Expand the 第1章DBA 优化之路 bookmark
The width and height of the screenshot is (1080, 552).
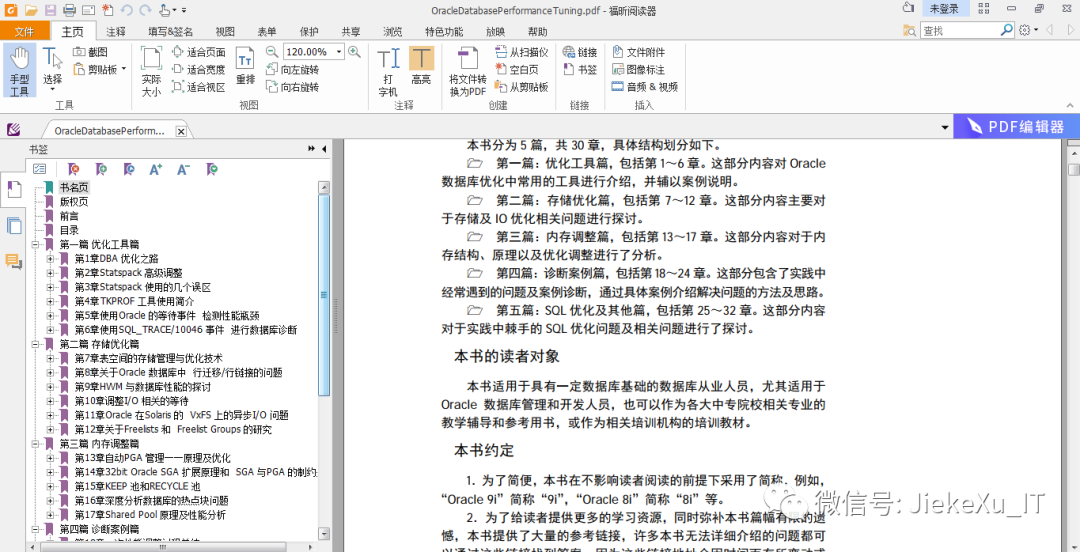coord(51,259)
